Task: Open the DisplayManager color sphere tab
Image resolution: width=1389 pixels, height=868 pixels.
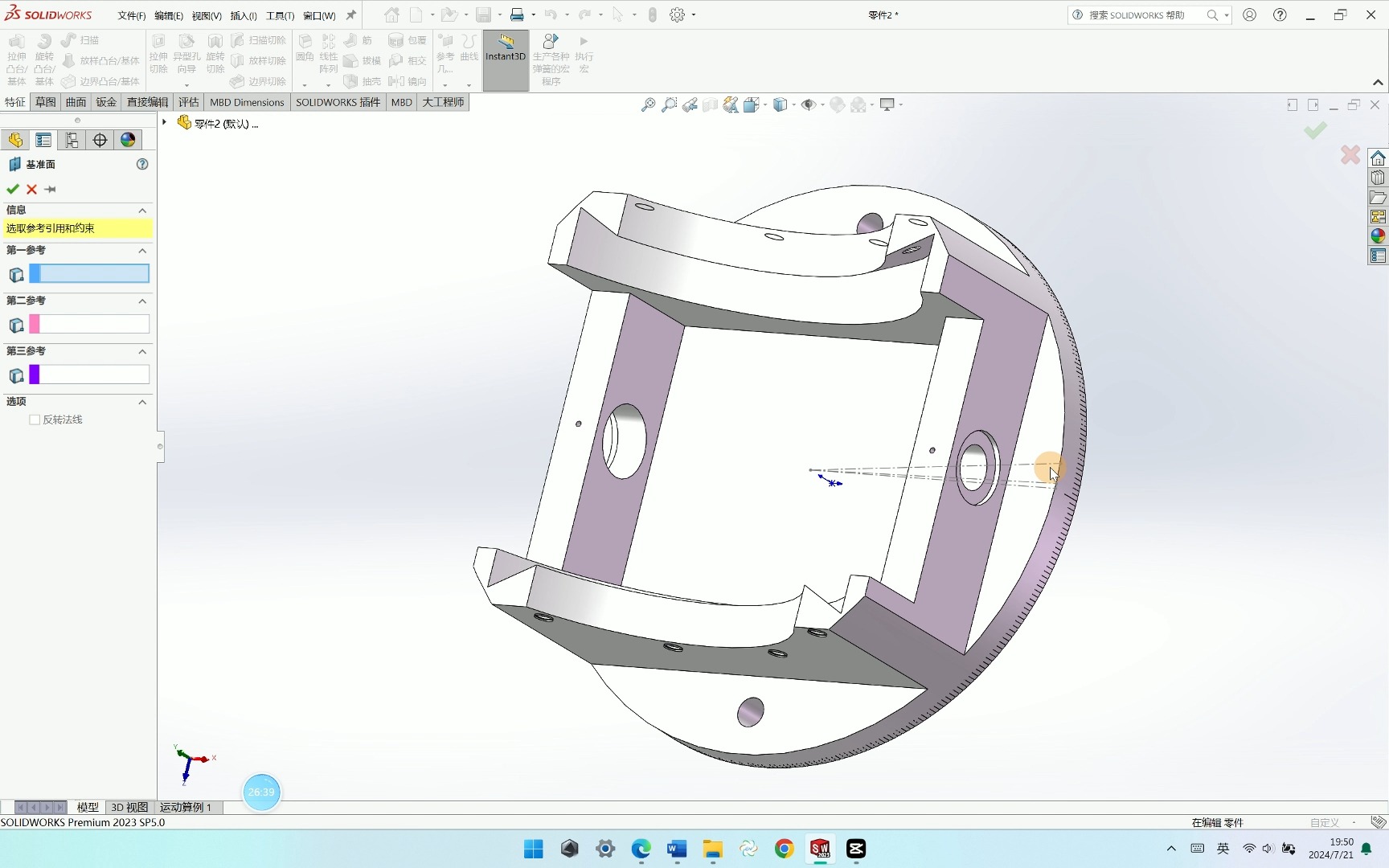Action: 128,140
